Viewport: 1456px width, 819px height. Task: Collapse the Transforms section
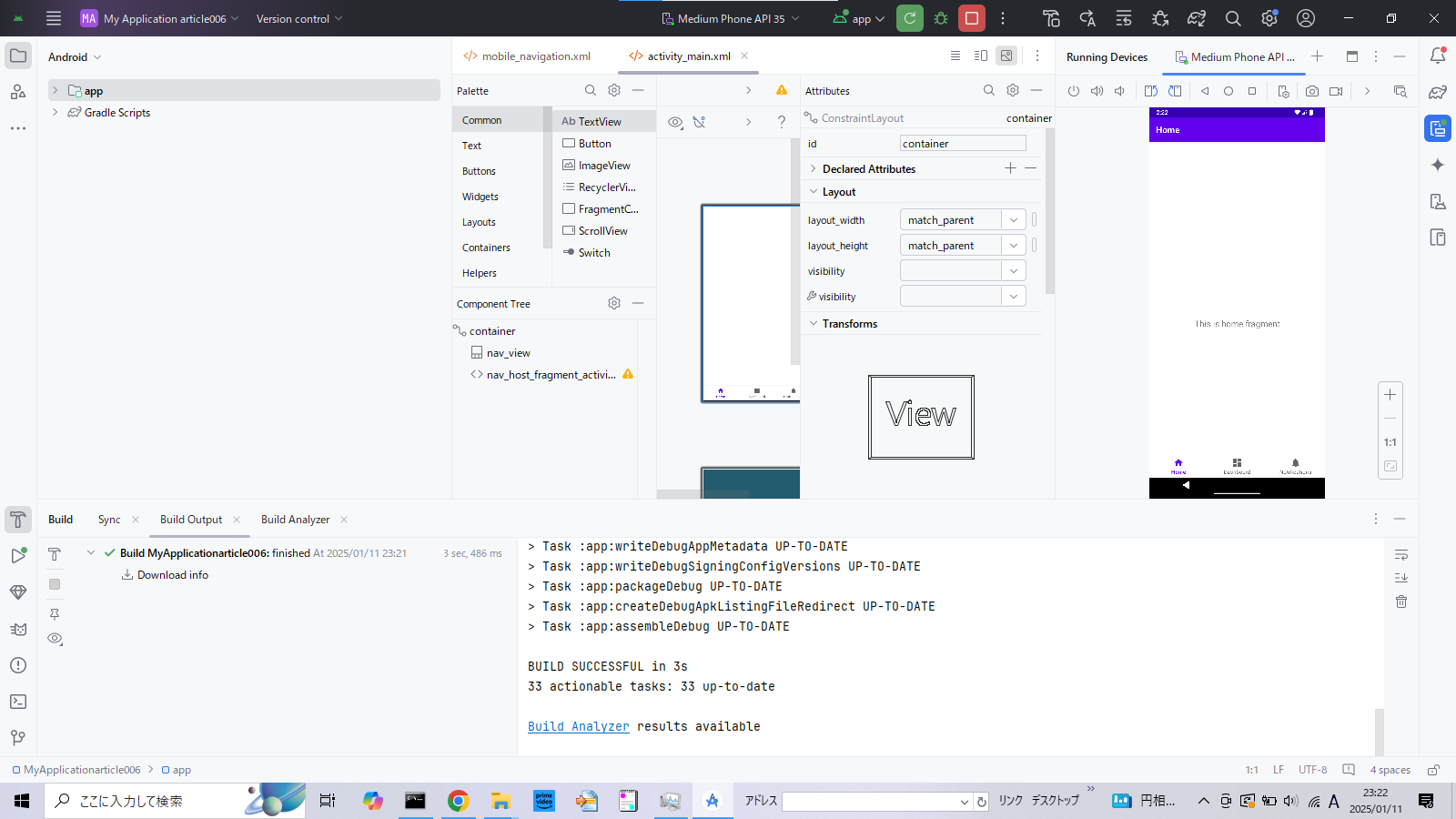pyautogui.click(x=814, y=323)
